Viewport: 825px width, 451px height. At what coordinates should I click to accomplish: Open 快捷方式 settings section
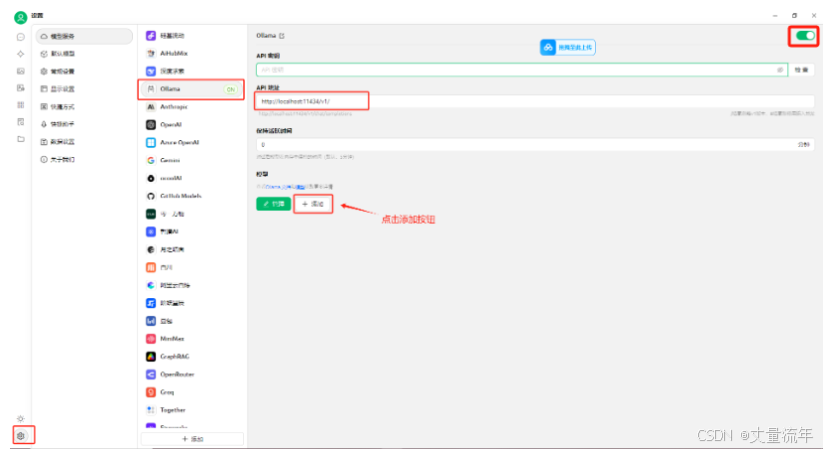coord(84,107)
